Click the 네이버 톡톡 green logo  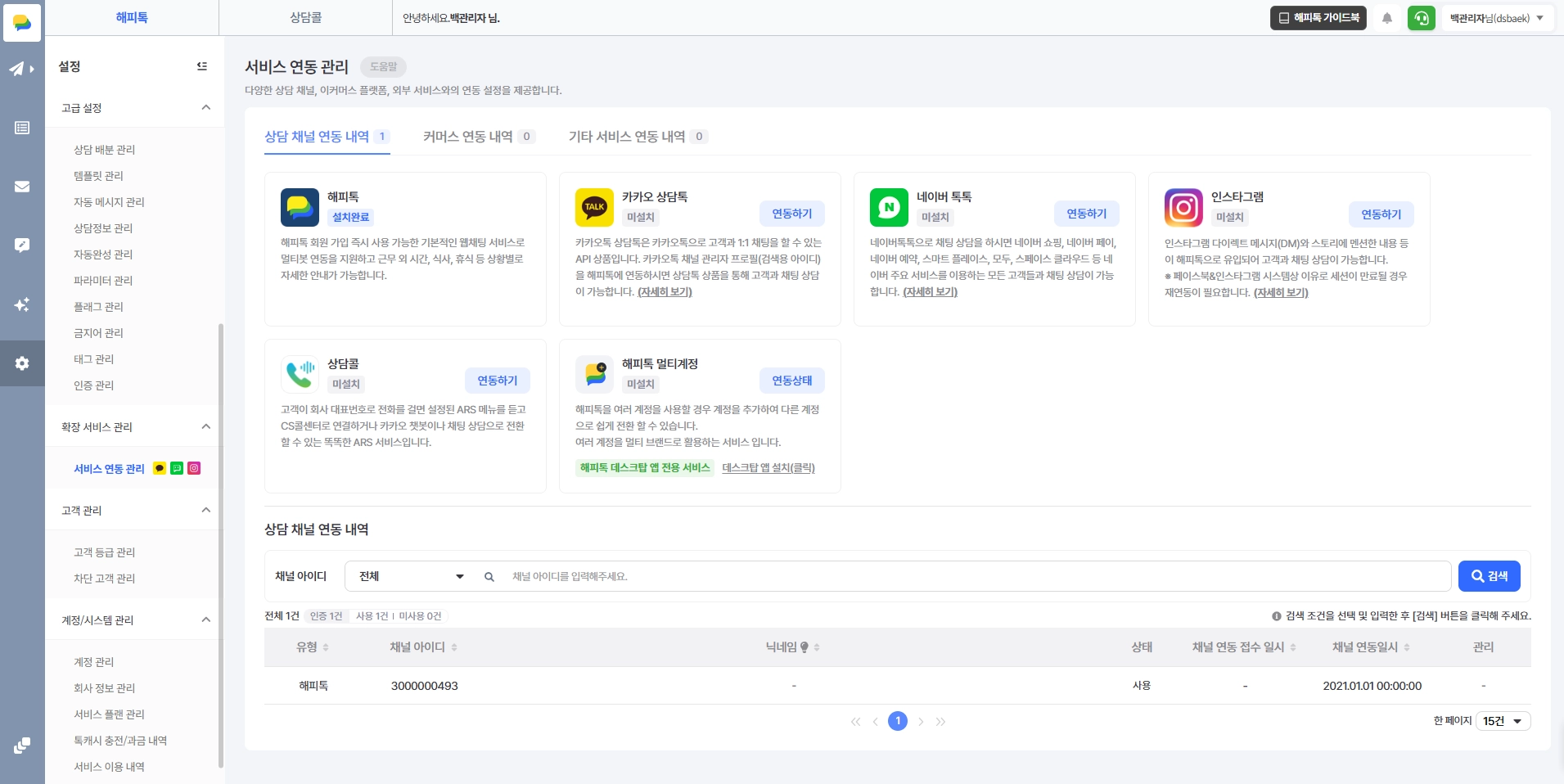click(x=889, y=207)
